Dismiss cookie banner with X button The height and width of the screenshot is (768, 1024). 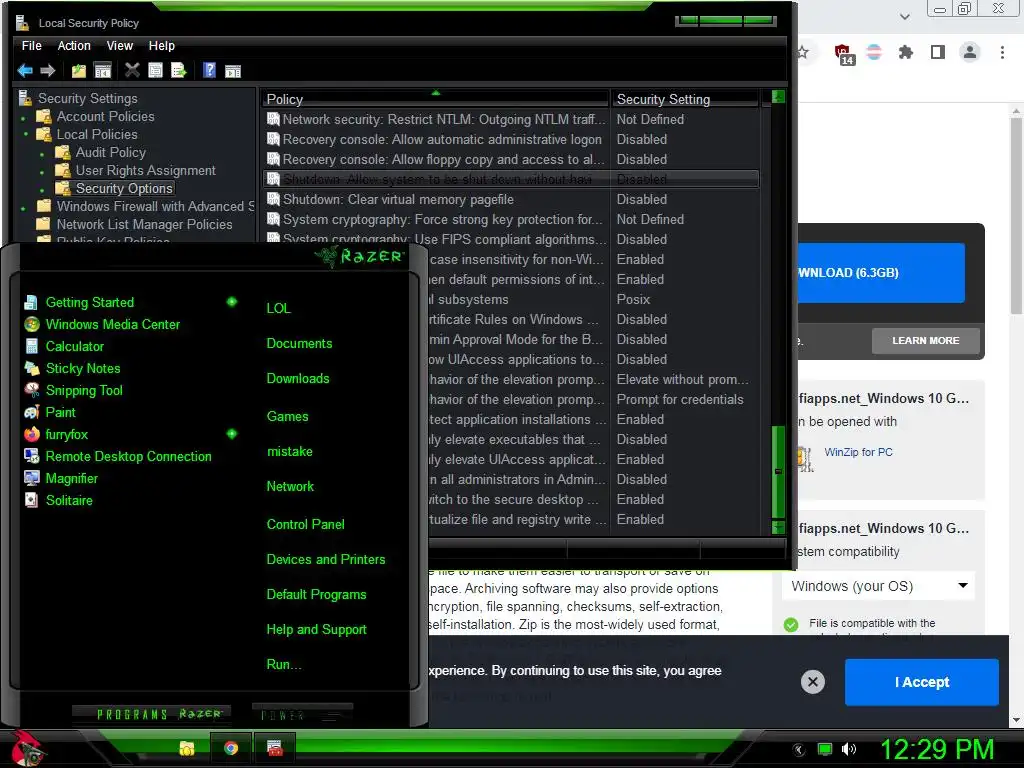812,682
